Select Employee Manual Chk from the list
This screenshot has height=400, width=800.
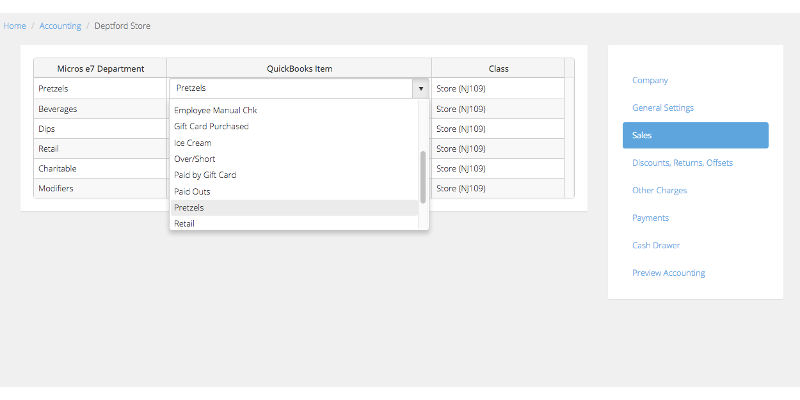point(294,110)
